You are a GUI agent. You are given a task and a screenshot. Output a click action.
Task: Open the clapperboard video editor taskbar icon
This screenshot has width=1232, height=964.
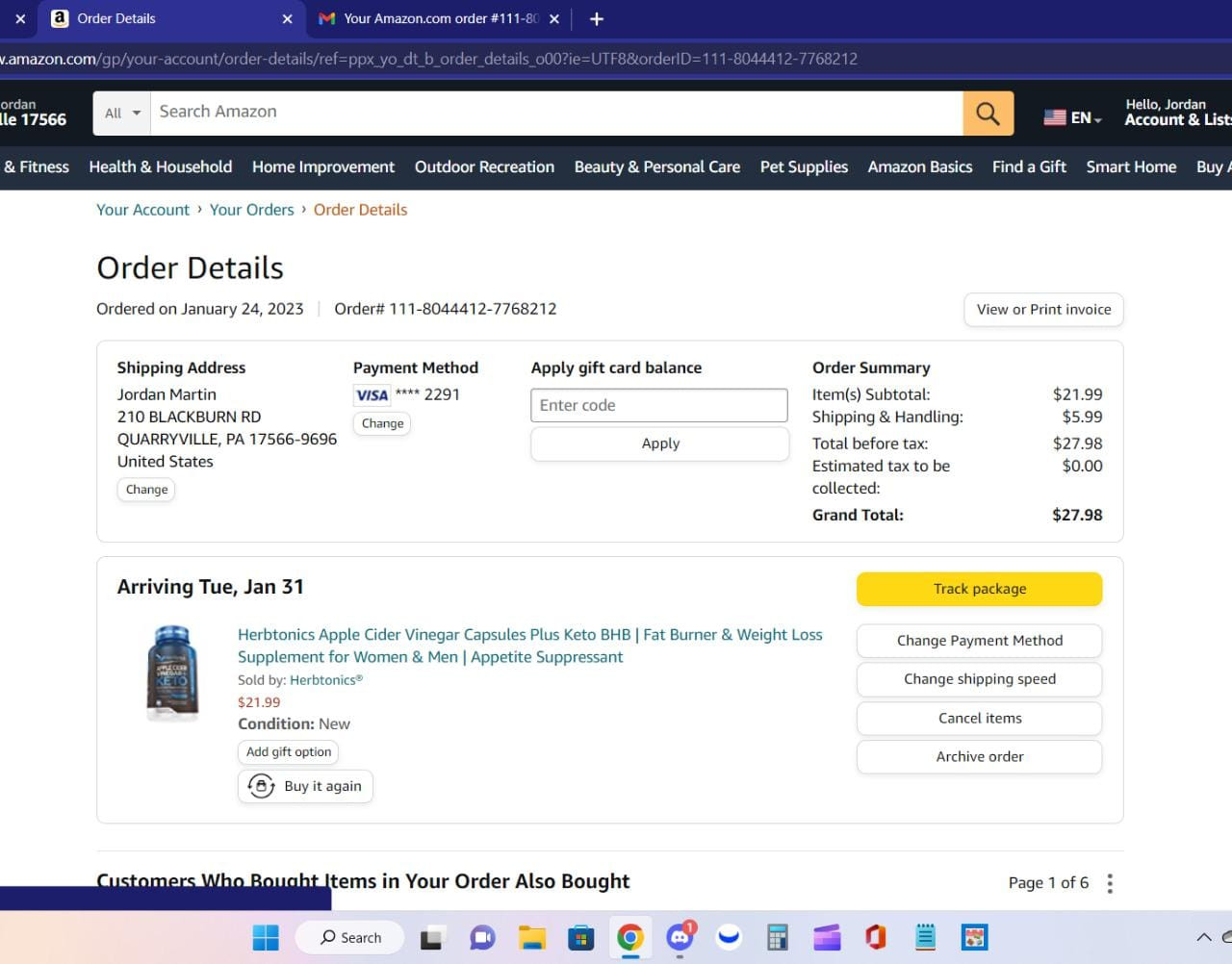click(827, 937)
